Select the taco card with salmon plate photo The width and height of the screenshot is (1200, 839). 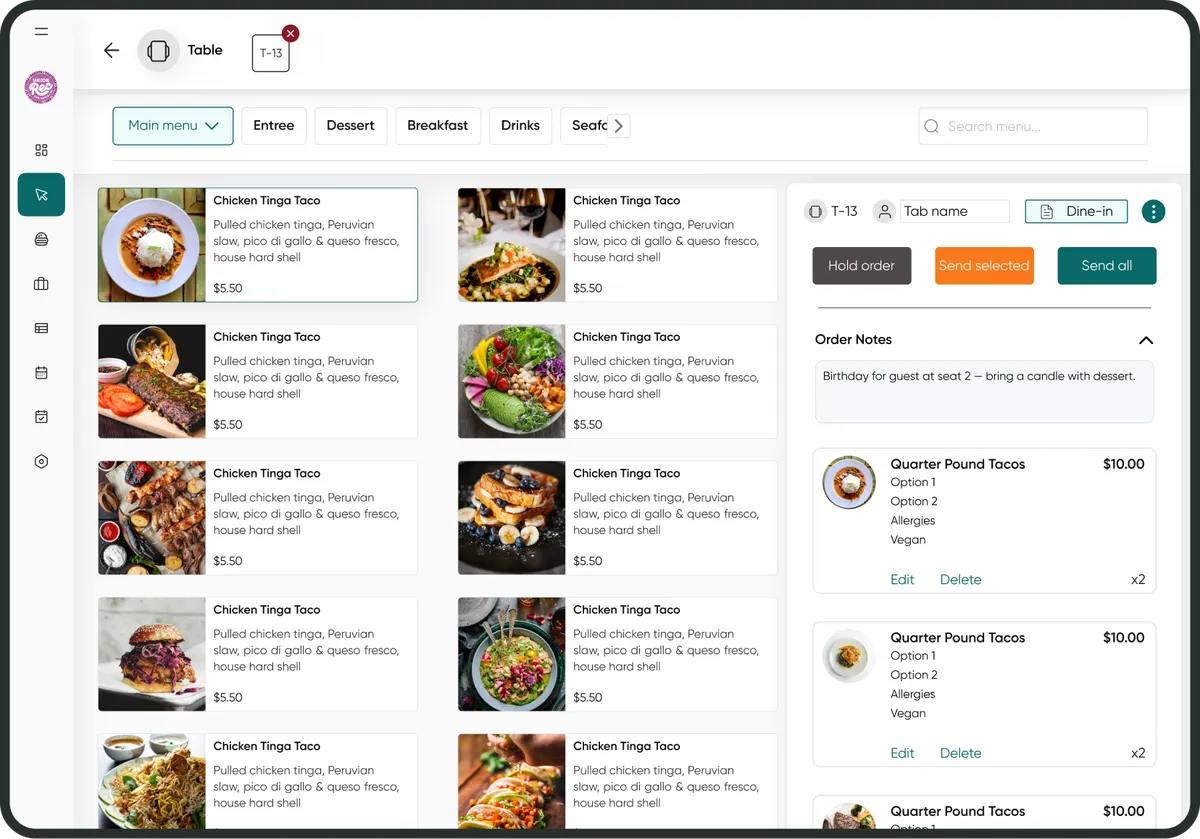pyautogui.click(x=617, y=245)
